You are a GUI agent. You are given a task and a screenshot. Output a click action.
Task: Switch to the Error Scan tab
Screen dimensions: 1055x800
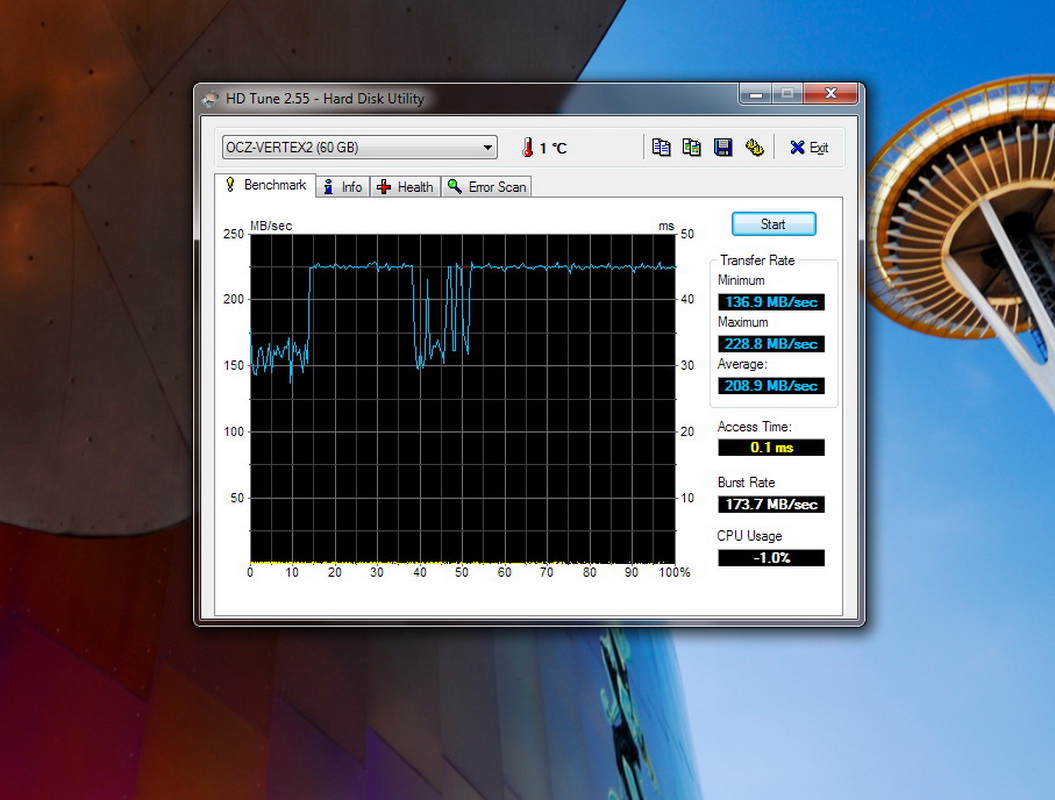(486, 187)
